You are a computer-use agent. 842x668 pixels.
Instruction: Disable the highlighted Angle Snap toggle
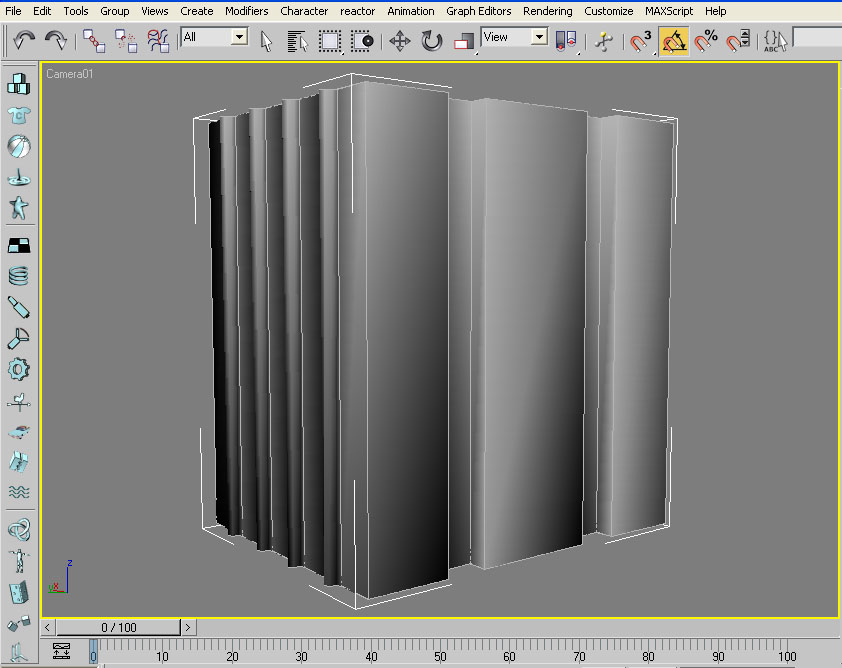pyautogui.click(x=673, y=41)
